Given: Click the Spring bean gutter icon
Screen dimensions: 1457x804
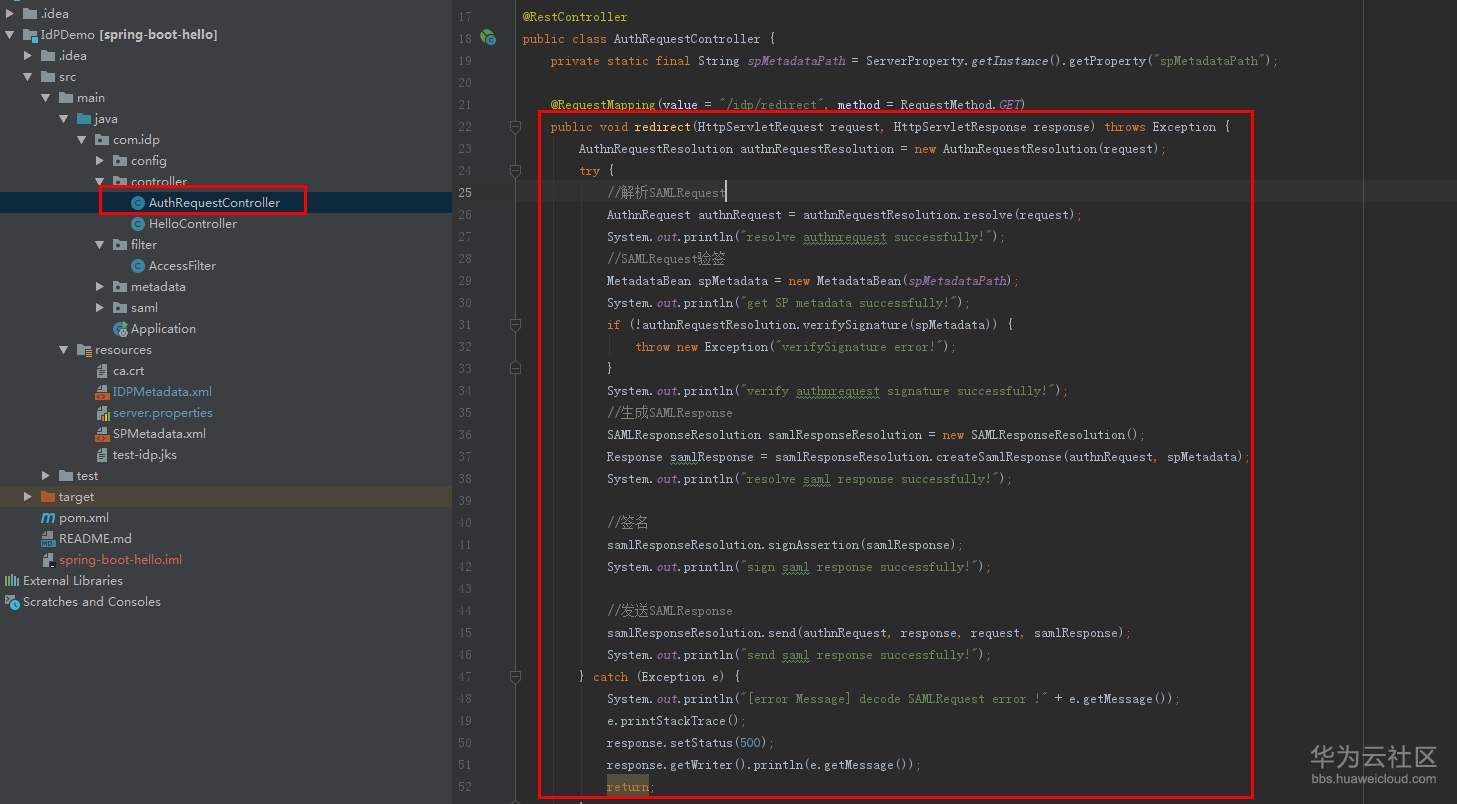Looking at the screenshot, I should pos(488,38).
